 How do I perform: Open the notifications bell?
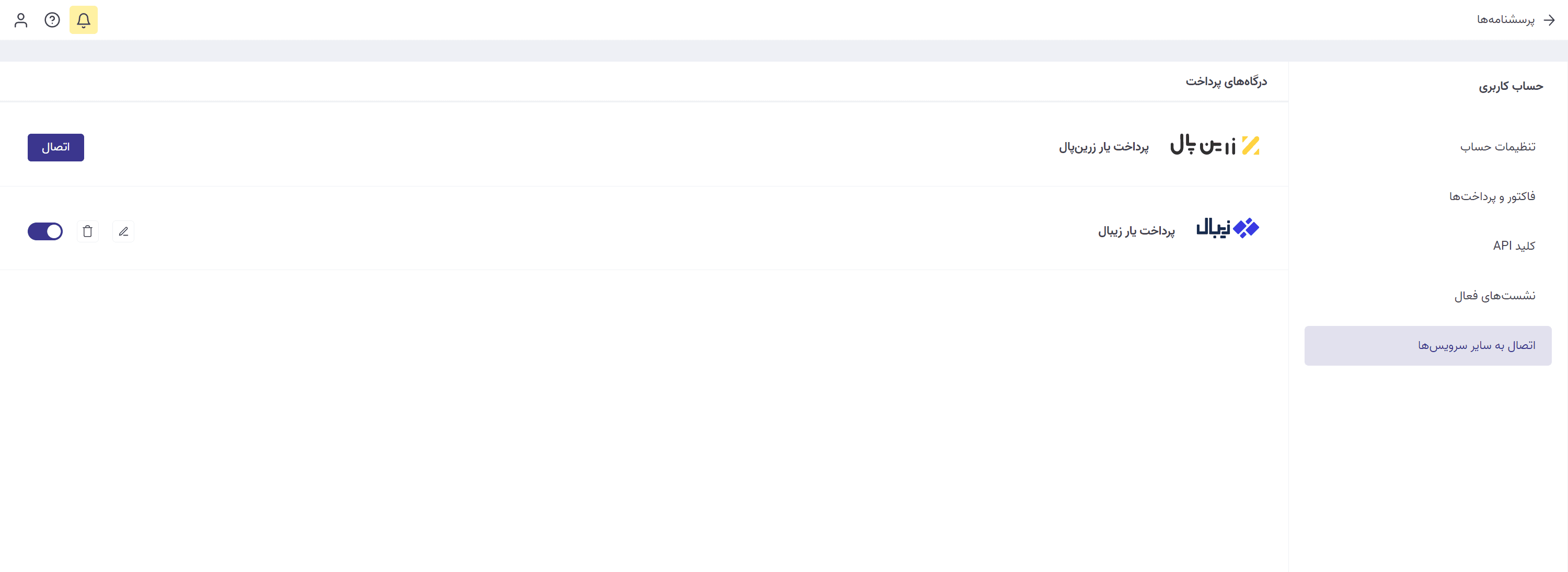84,20
